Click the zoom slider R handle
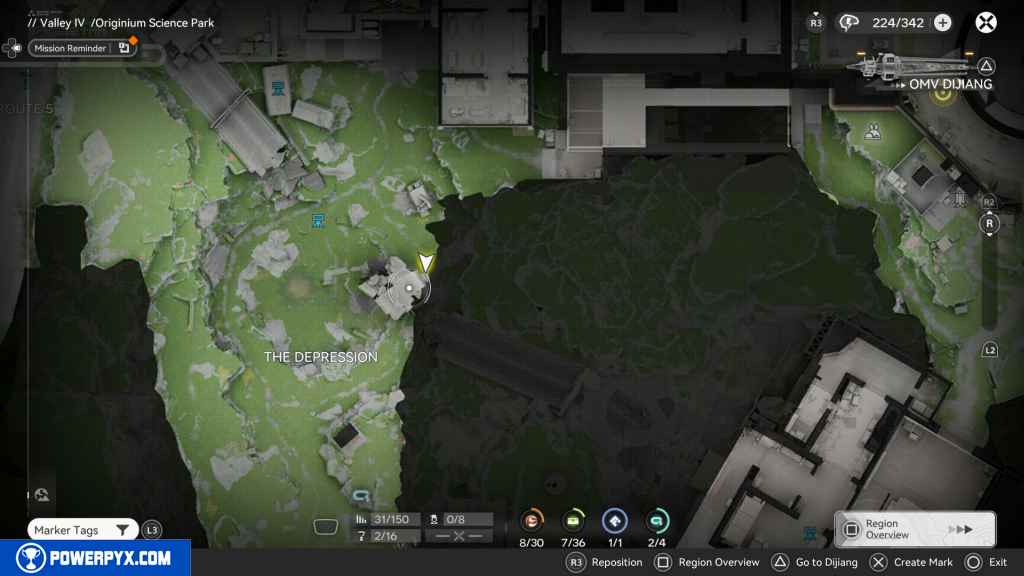This screenshot has width=1024, height=576. coord(989,224)
